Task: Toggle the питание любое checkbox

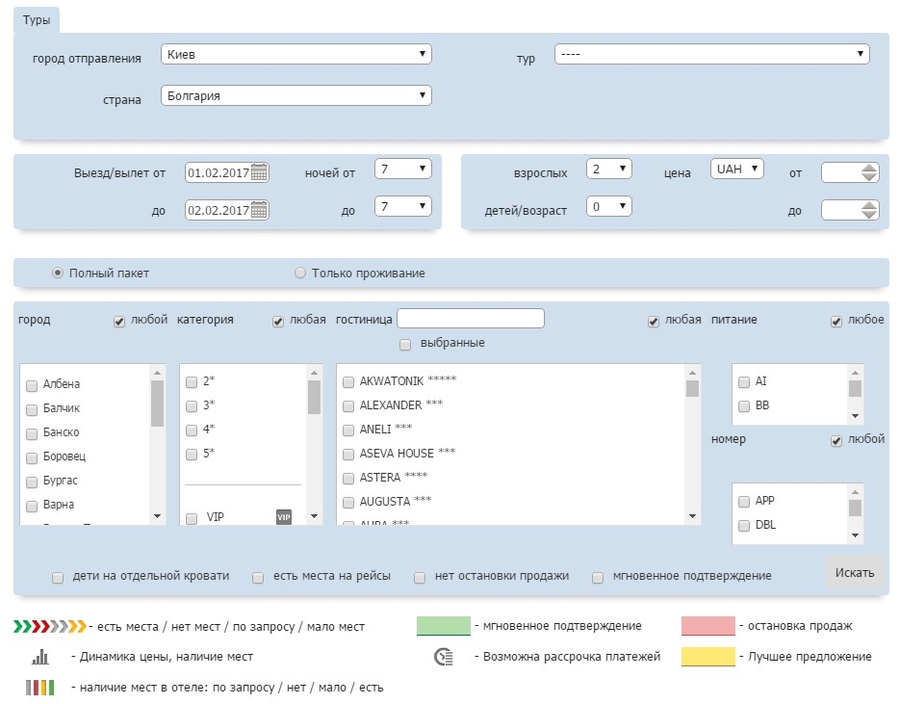Action: click(x=836, y=322)
